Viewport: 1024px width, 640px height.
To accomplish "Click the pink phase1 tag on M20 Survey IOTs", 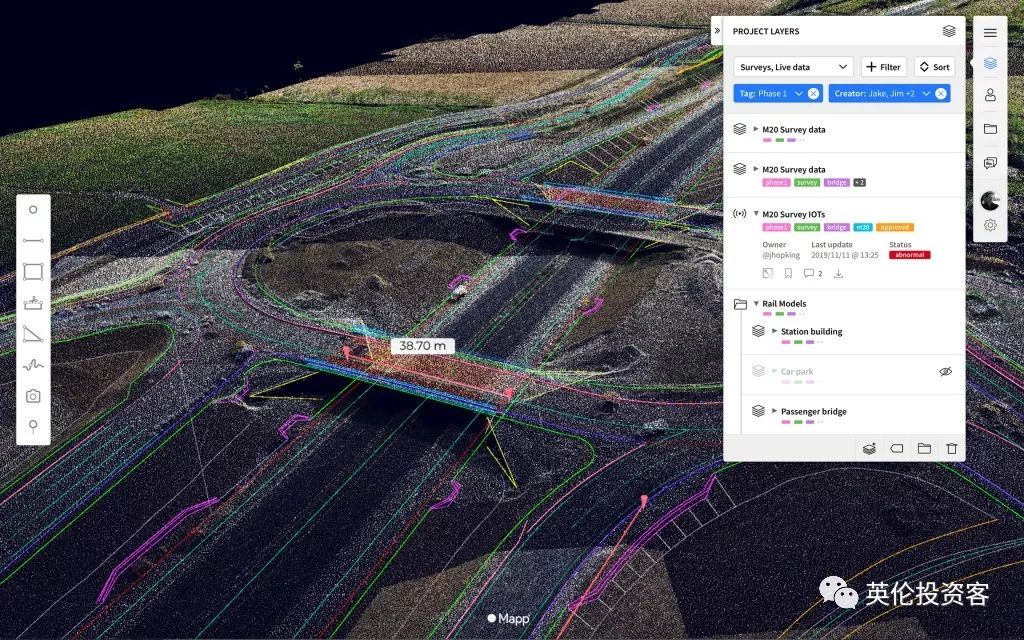I will pyautogui.click(x=776, y=227).
